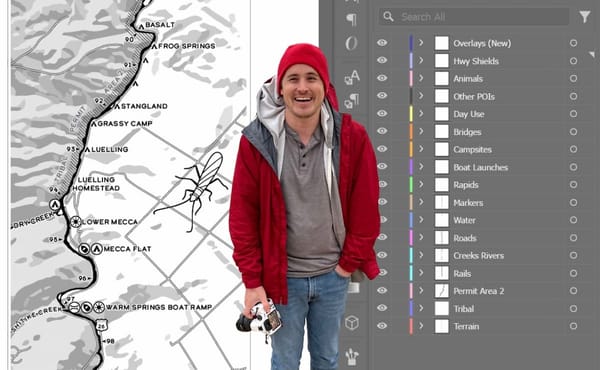Click the target circle for Permit Area 2 layer
The image size is (600, 370).
[x=573, y=291]
